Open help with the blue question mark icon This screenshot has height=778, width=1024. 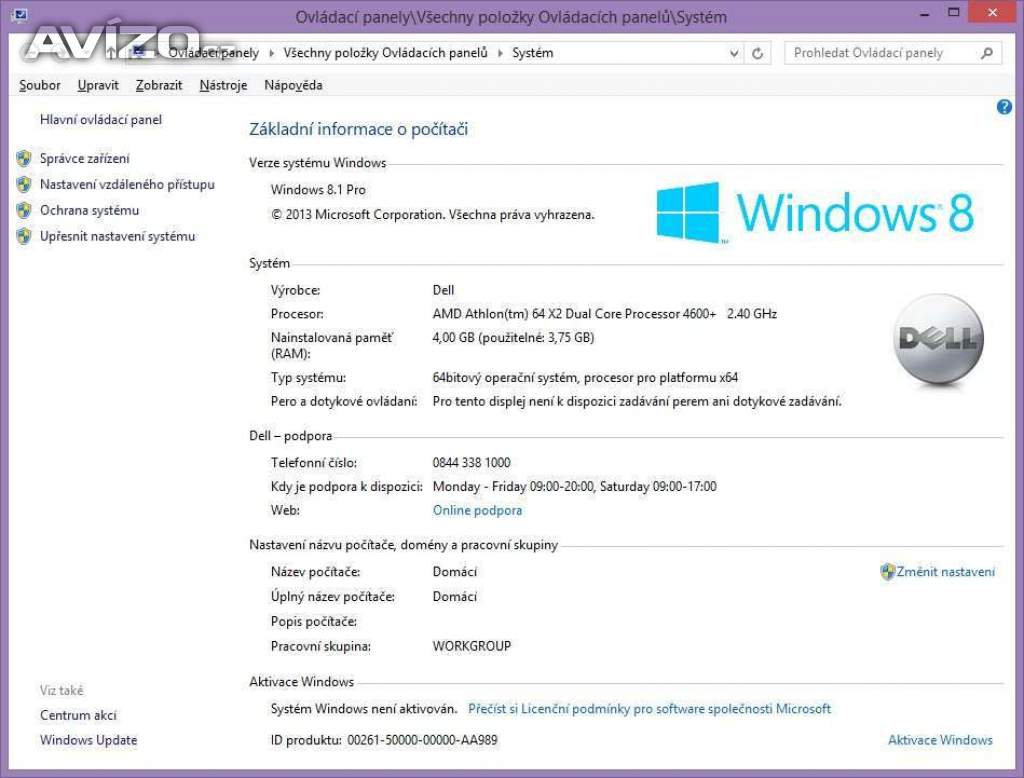point(1004,107)
